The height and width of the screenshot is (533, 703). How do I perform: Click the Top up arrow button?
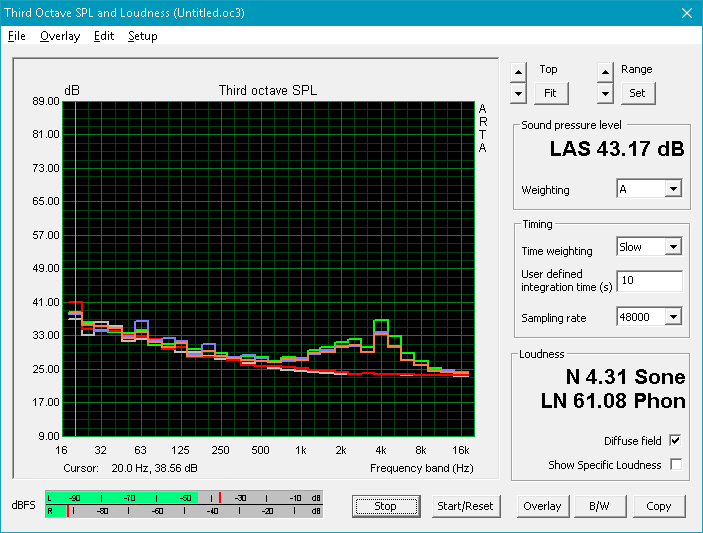coord(518,72)
